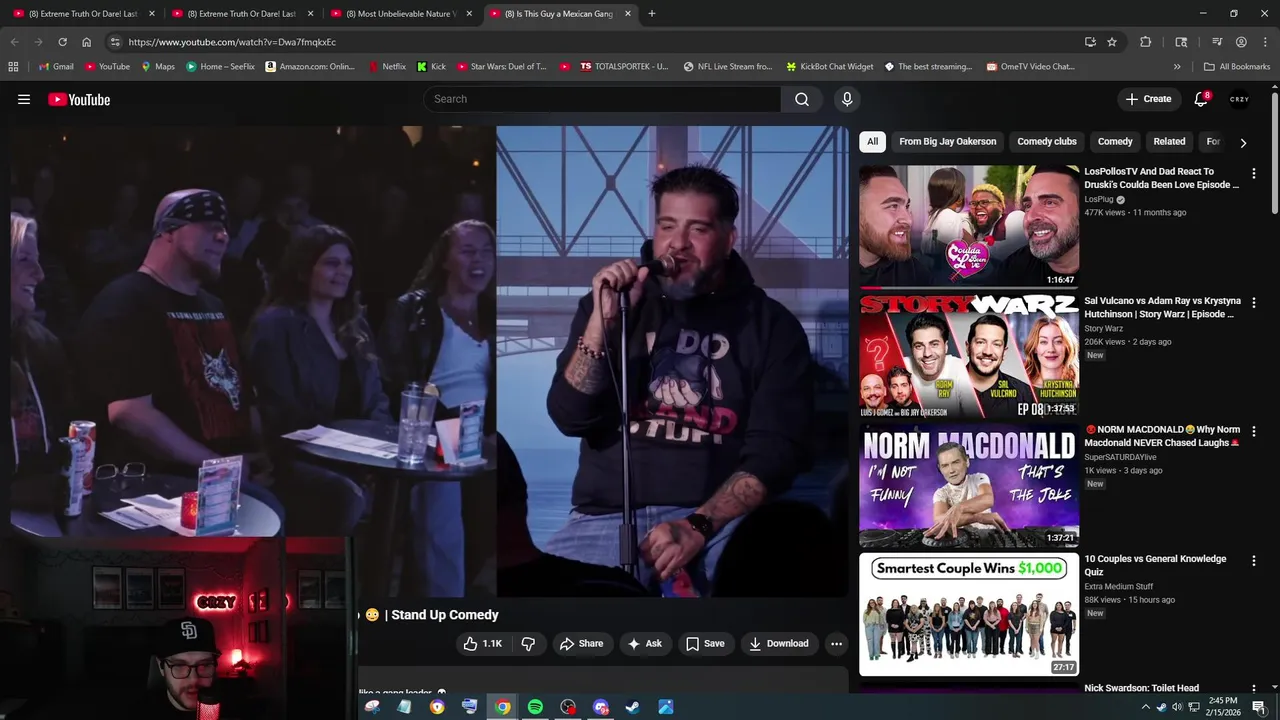Dislike the video with thumbs down
Screen dimensions: 1280x720
pos(528,644)
